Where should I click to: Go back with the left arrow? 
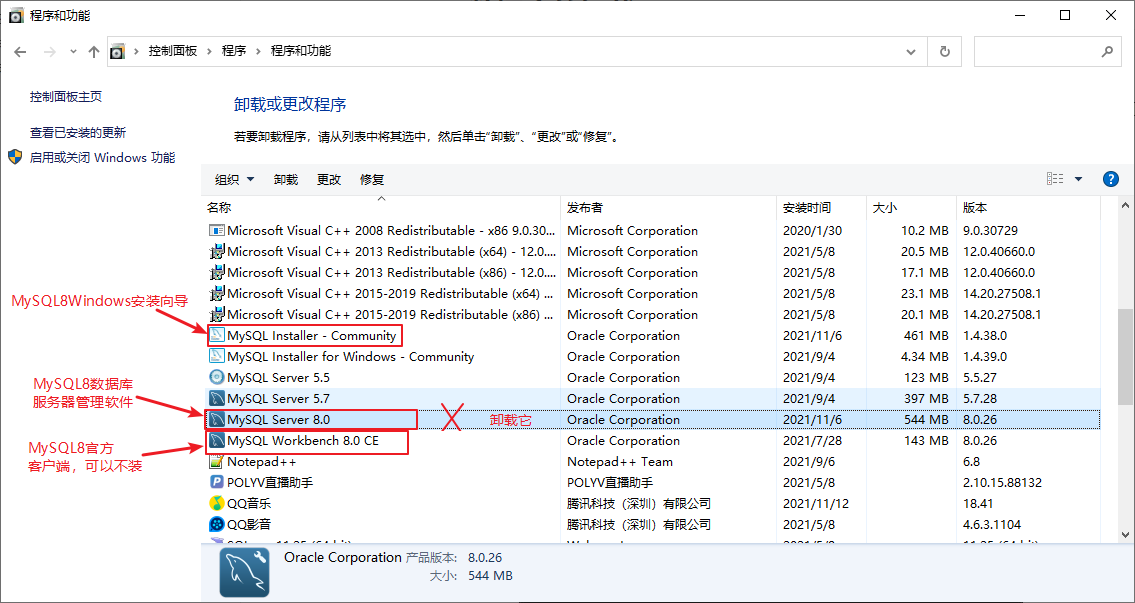[20, 51]
